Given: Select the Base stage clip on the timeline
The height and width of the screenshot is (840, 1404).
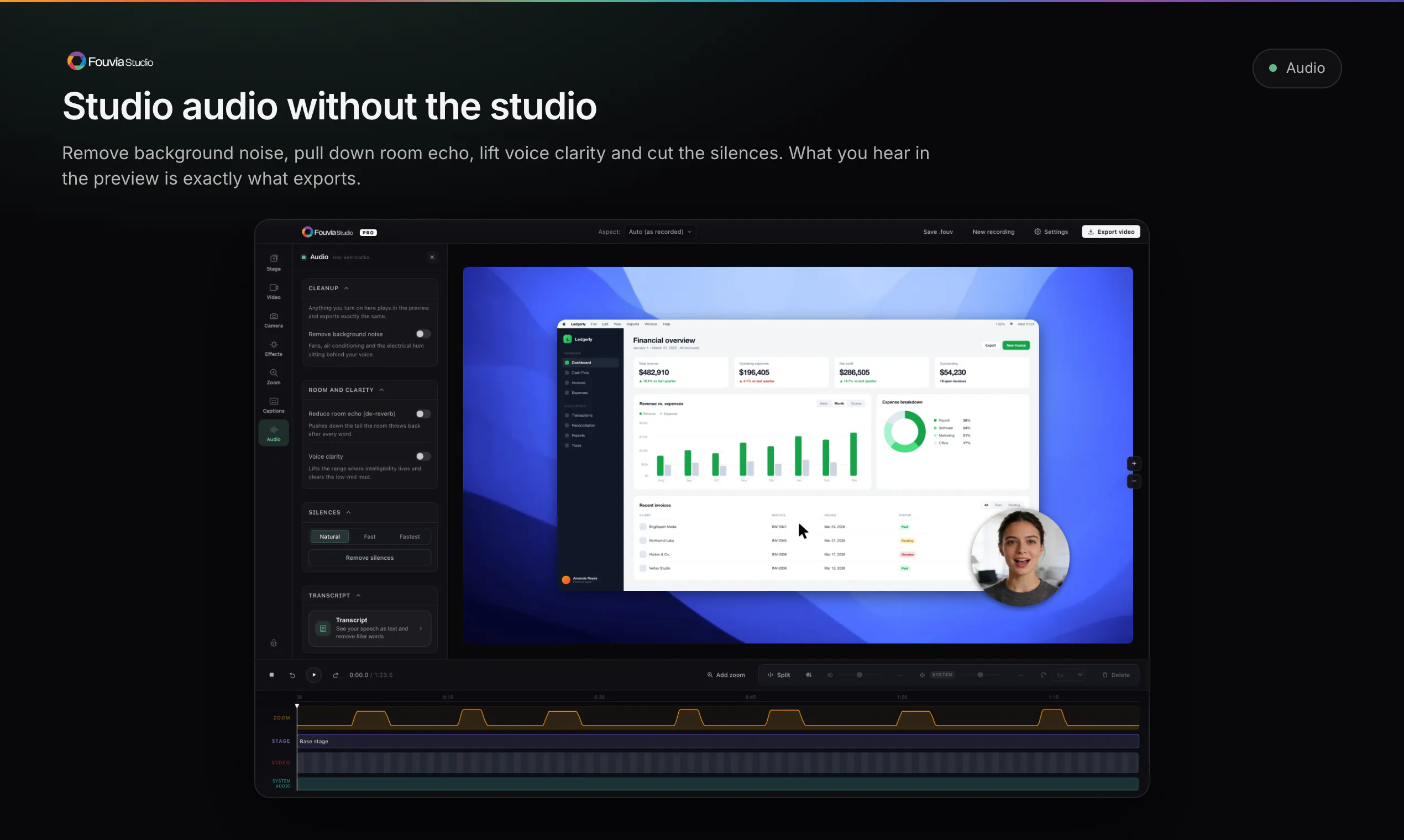Looking at the screenshot, I should tap(718, 741).
